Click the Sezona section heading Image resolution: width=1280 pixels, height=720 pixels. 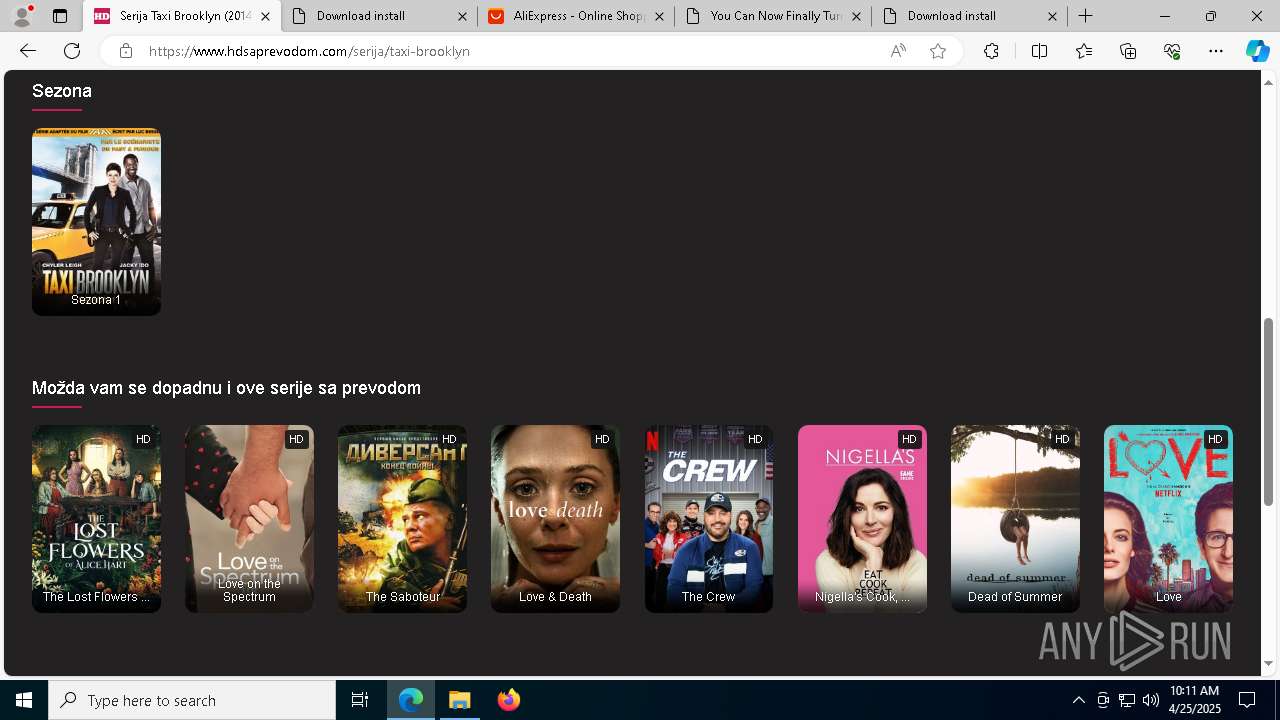tap(62, 90)
